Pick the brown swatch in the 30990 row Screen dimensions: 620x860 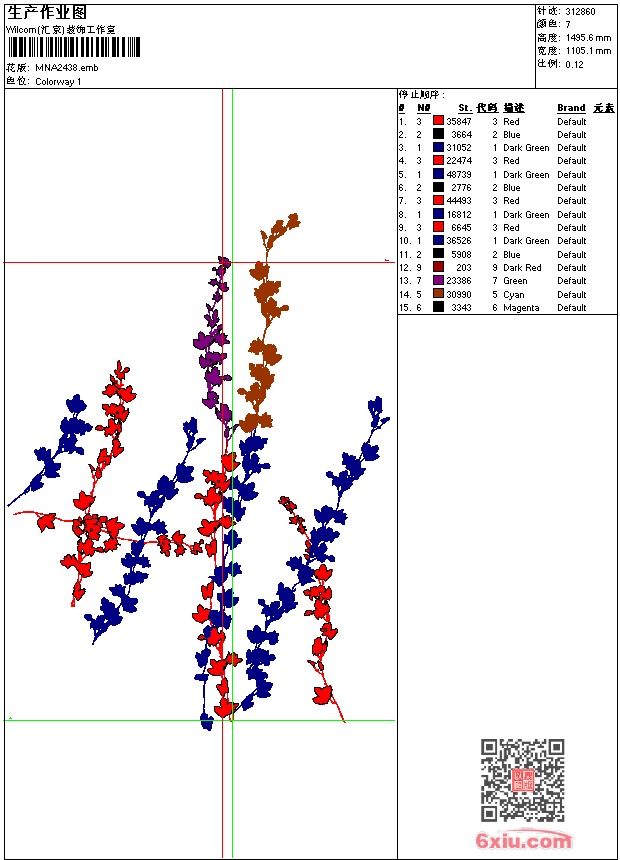tap(438, 294)
